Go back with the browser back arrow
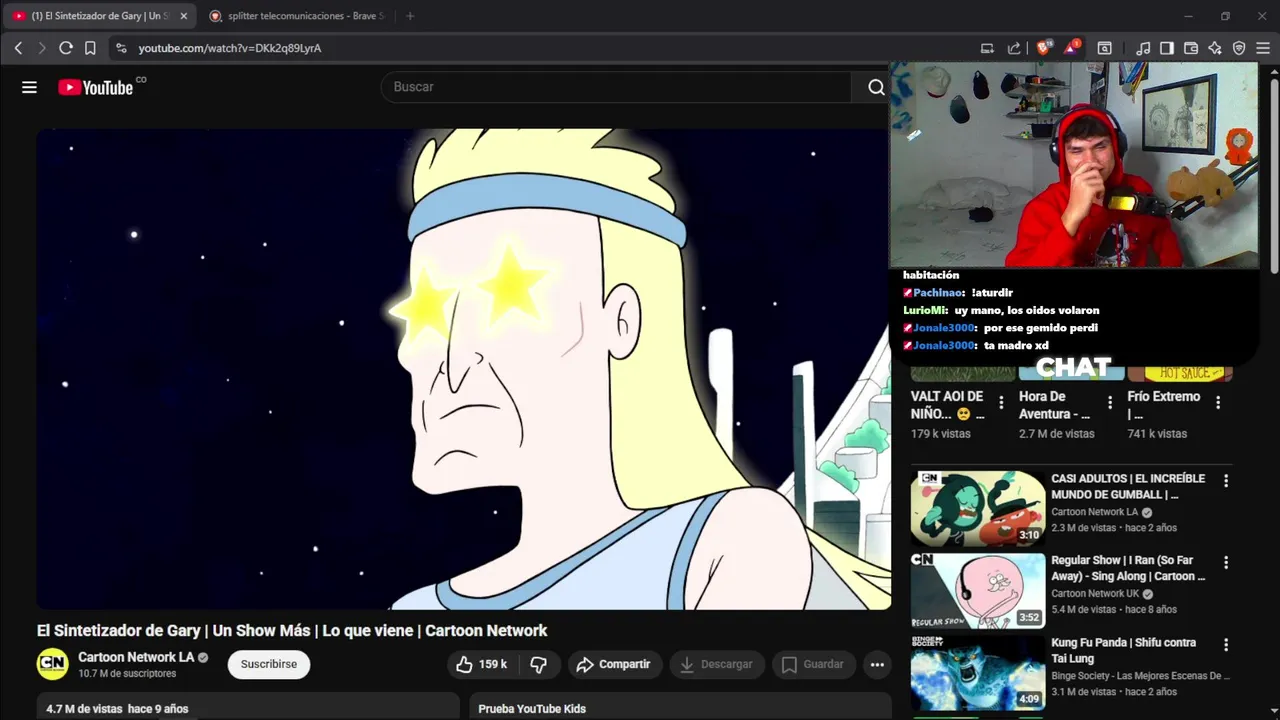 18,48
